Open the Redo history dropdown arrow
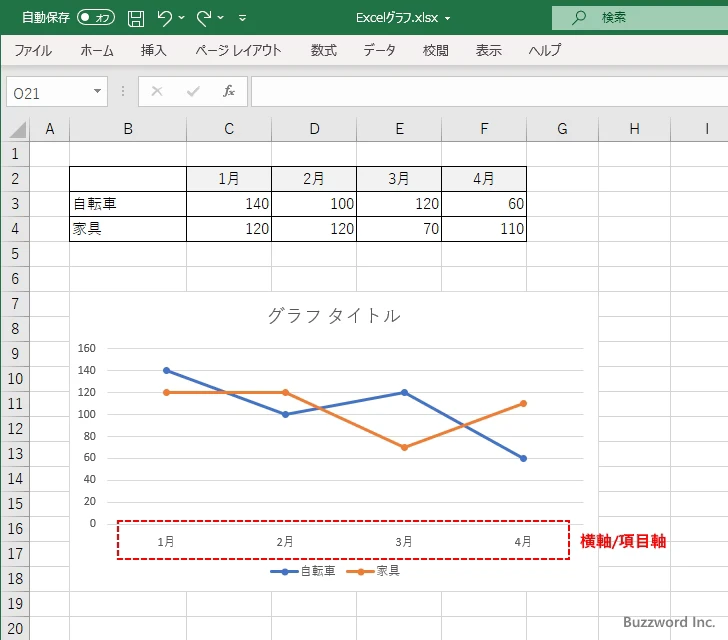Viewport: 728px width, 640px height. pyautogui.click(x=221, y=18)
